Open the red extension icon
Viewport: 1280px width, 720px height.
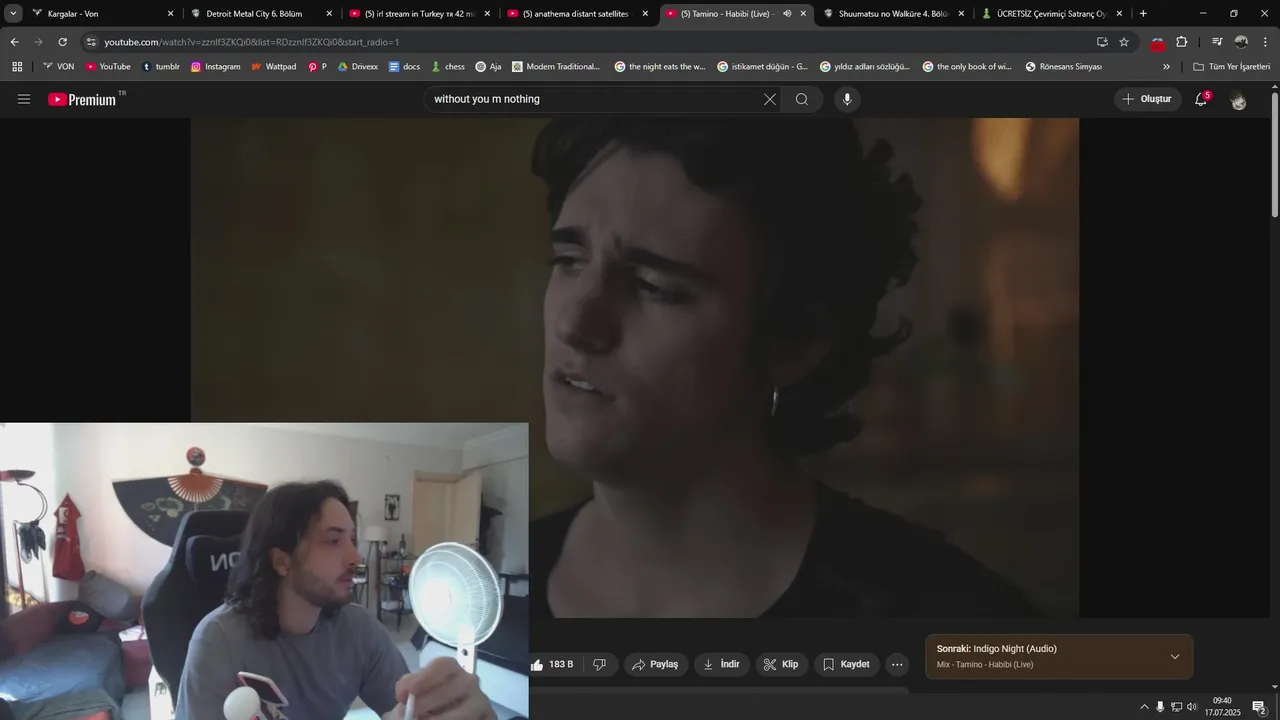tap(1158, 43)
